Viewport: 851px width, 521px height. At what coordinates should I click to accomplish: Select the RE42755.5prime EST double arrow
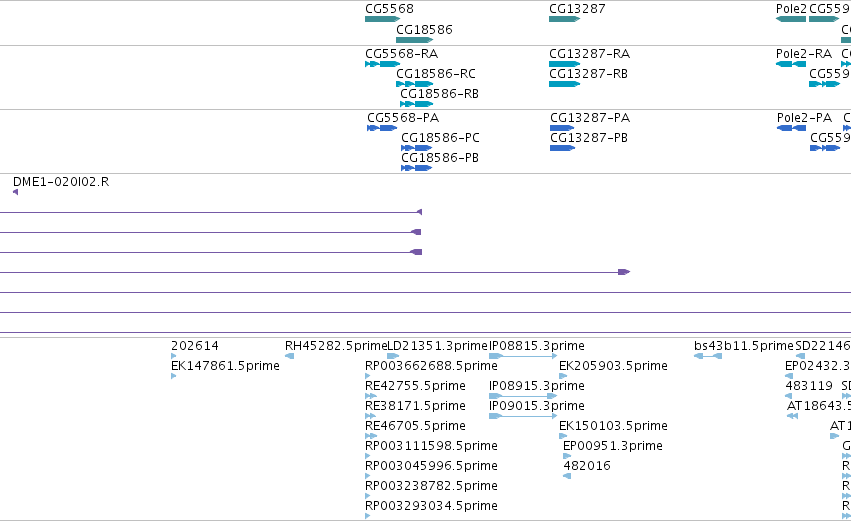pos(371,396)
